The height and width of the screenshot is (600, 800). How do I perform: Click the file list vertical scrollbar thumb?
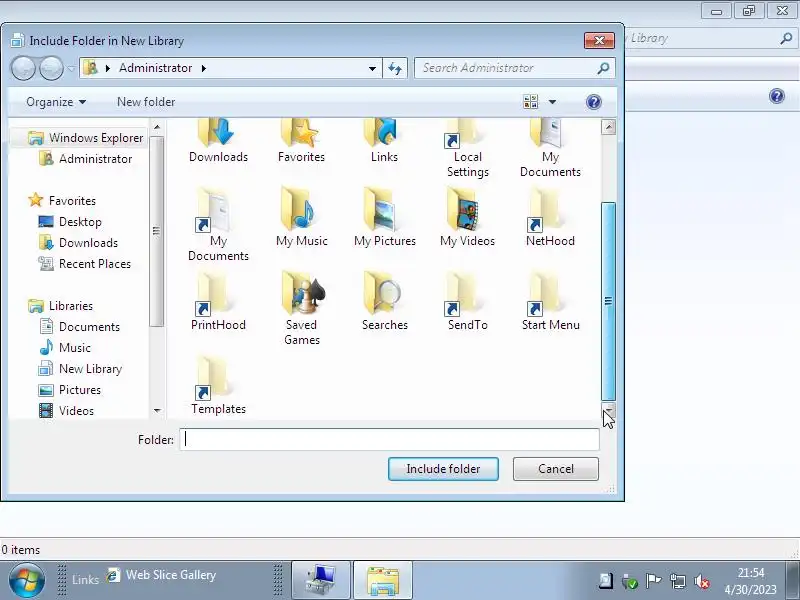click(608, 301)
